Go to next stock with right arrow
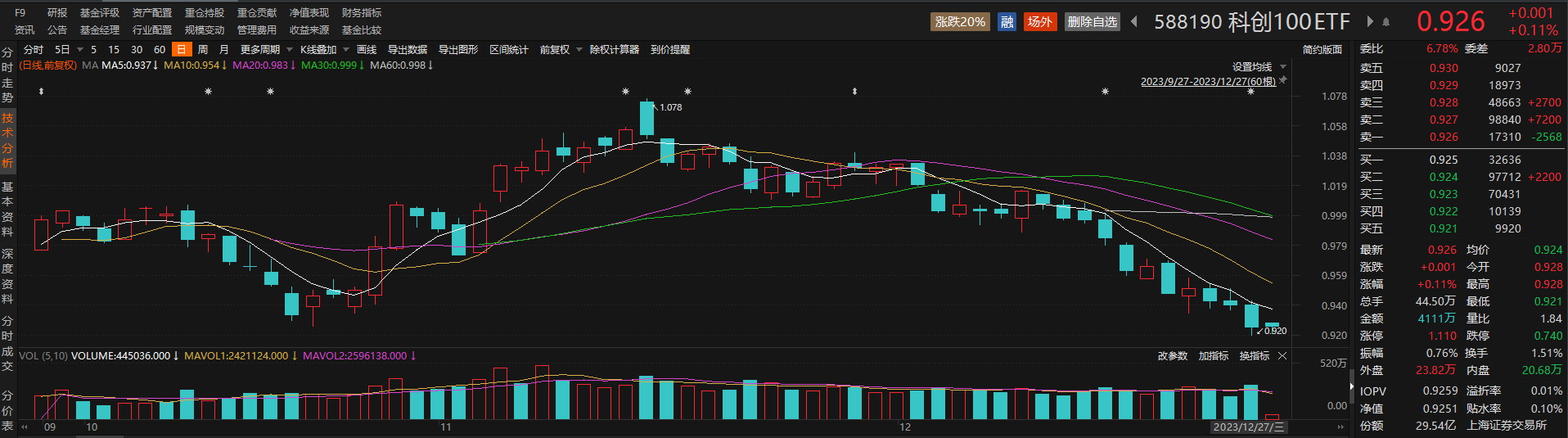1568x438 pixels. point(1369,22)
